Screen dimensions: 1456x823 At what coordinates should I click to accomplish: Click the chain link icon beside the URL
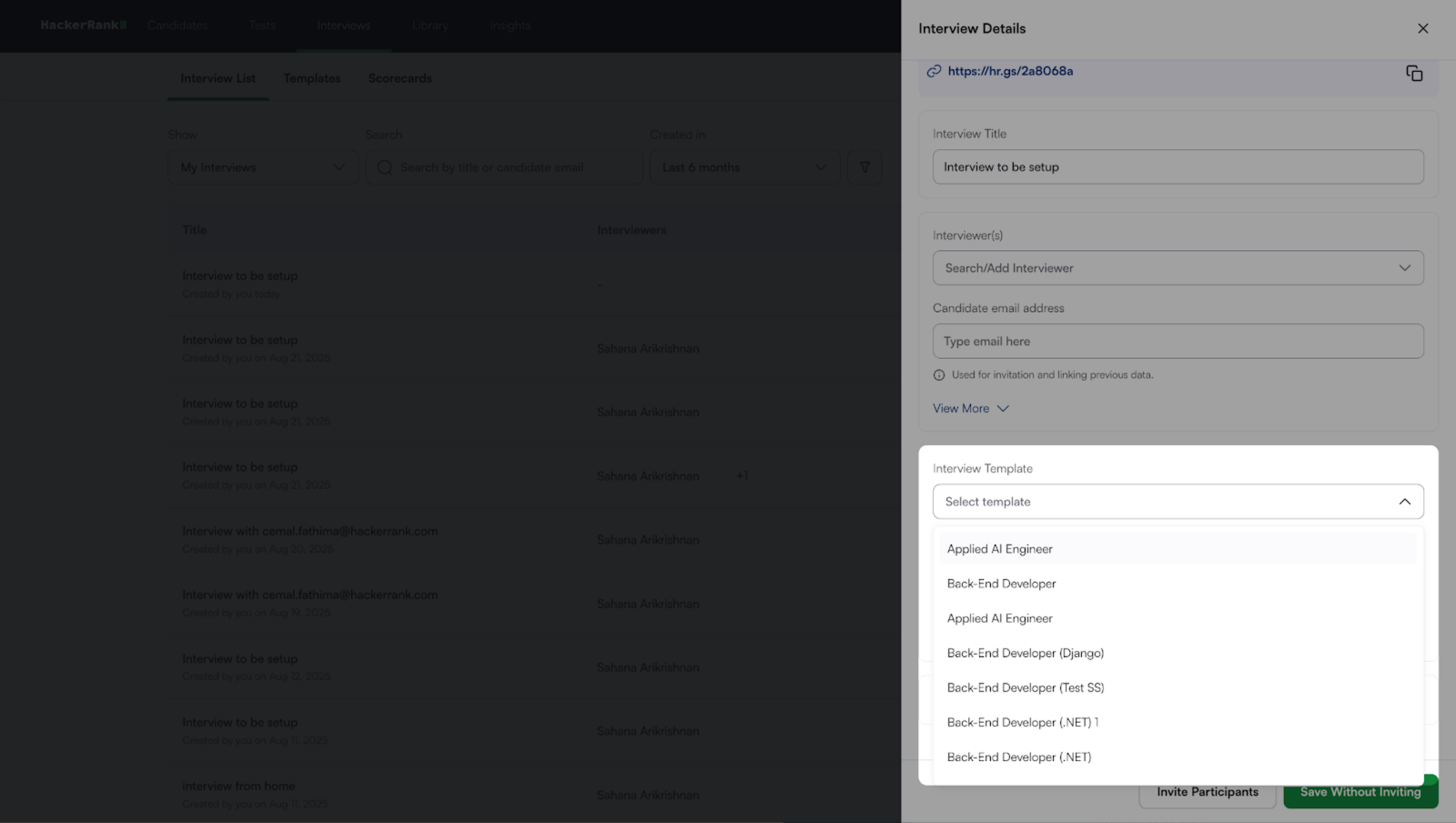pyautogui.click(x=934, y=71)
